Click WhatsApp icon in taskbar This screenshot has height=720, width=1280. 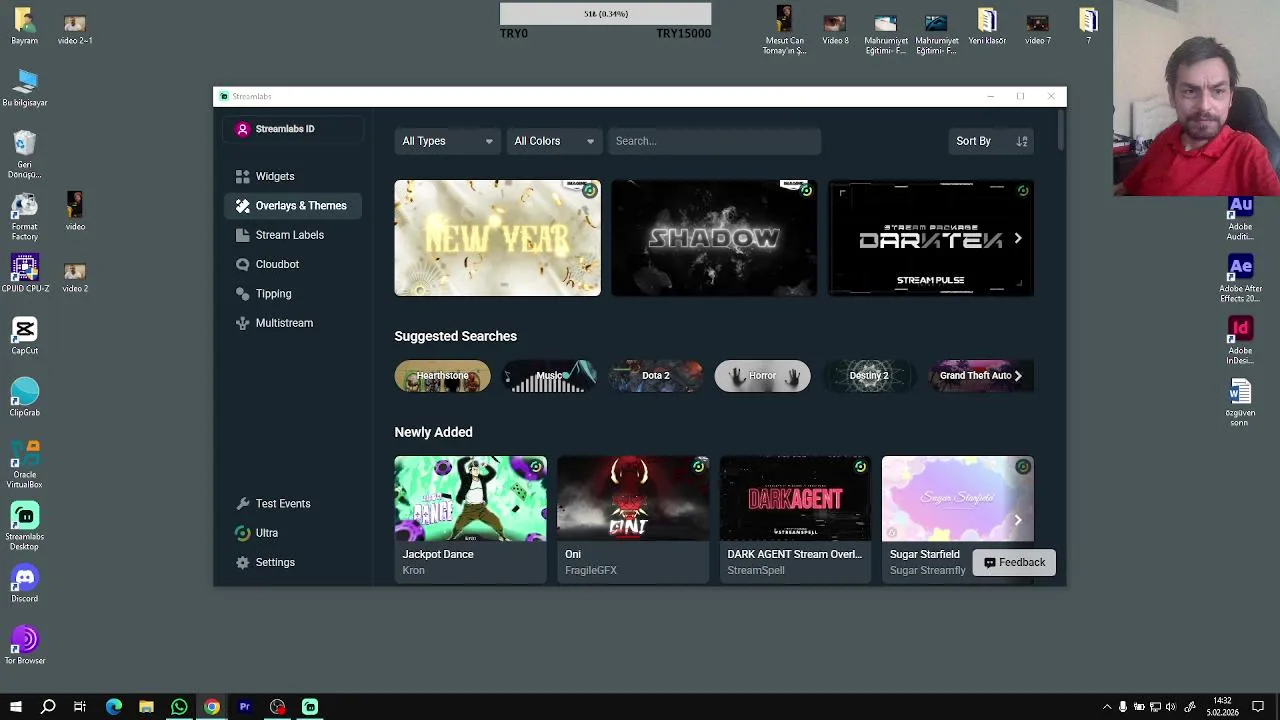(179, 707)
